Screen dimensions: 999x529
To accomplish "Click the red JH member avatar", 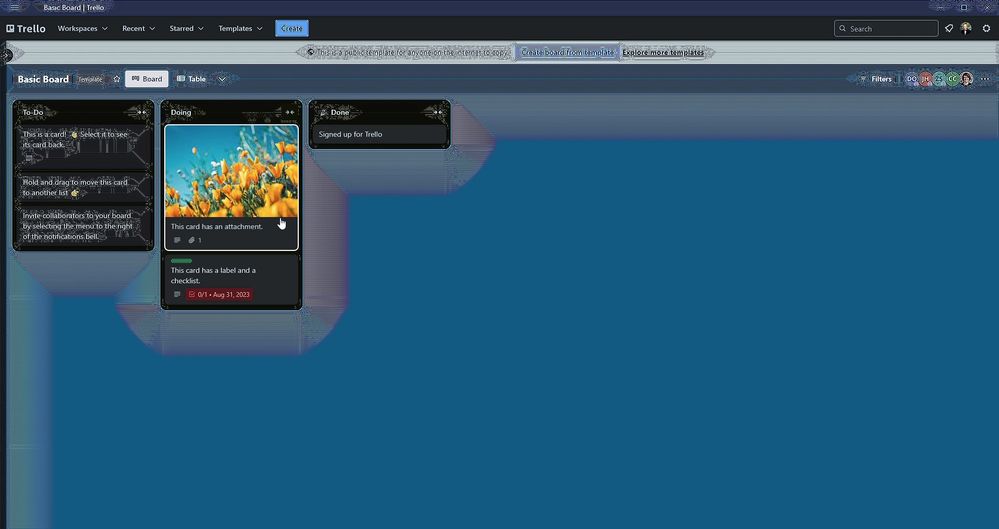I will (926, 79).
